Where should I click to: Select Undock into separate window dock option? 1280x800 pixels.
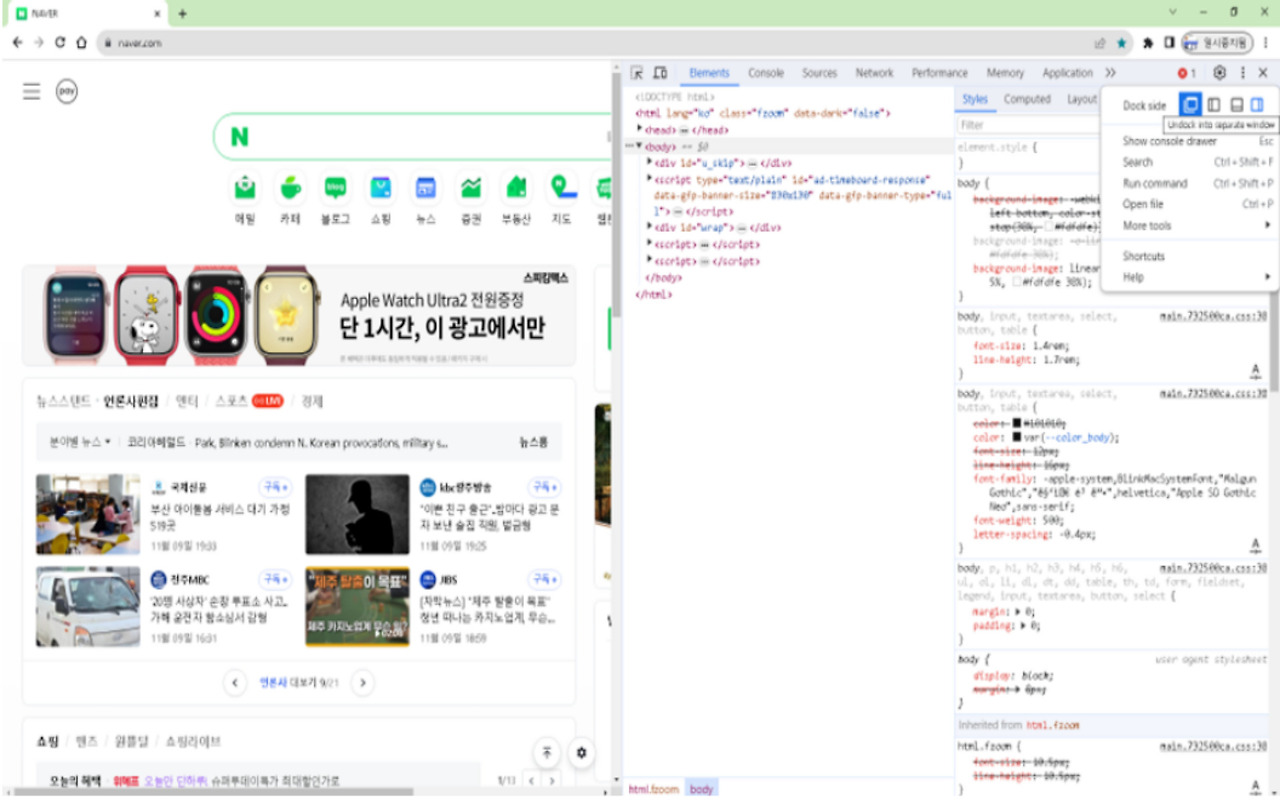pyautogui.click(x=1190, y=105)
